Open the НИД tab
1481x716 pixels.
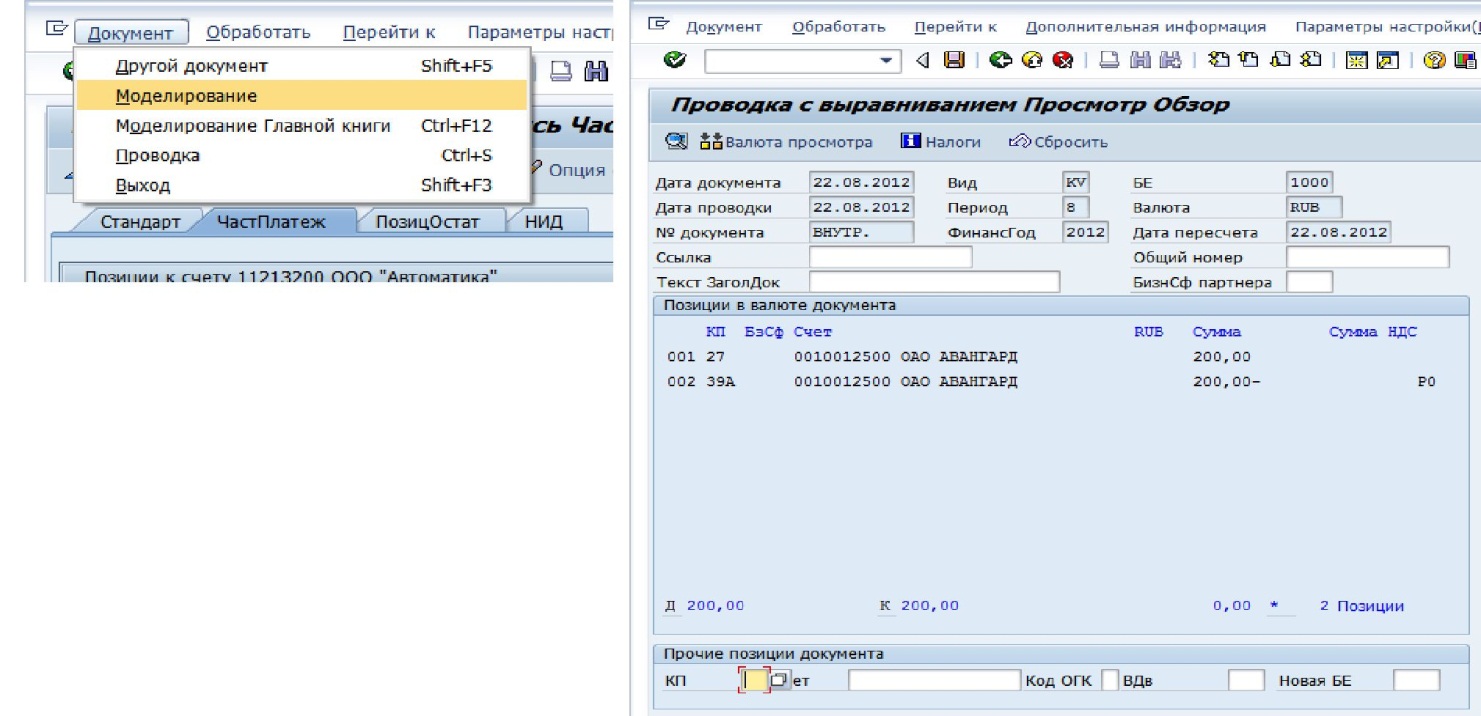(x=544, y=222)
